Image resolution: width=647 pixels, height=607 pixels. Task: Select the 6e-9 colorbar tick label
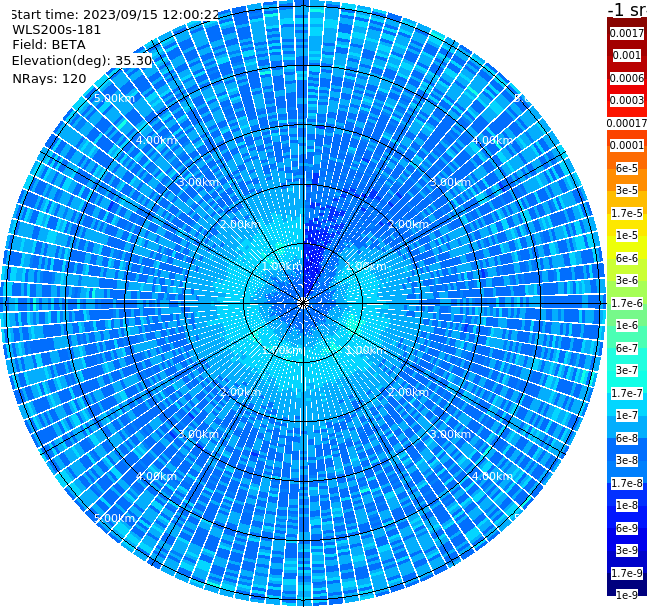click(627, 528)
